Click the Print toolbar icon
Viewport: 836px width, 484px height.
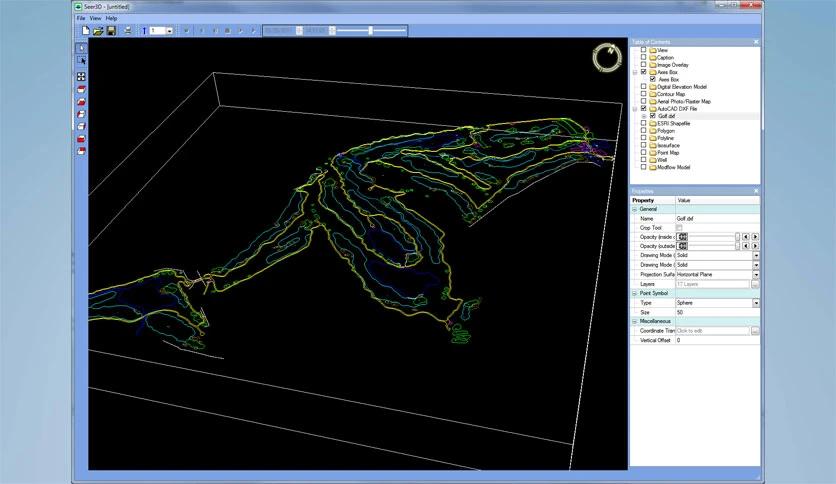tap(127, 31)
